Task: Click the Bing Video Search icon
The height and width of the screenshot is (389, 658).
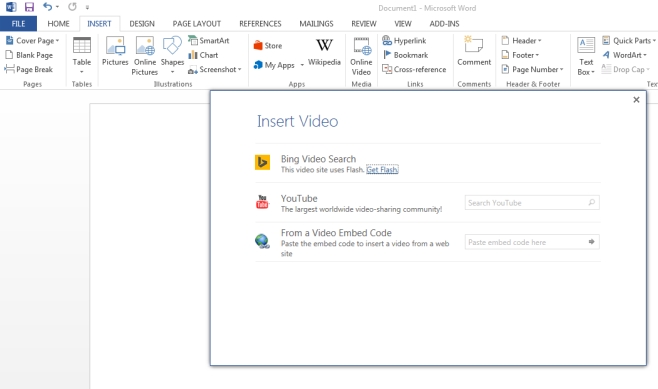Action: coord(262,162)
